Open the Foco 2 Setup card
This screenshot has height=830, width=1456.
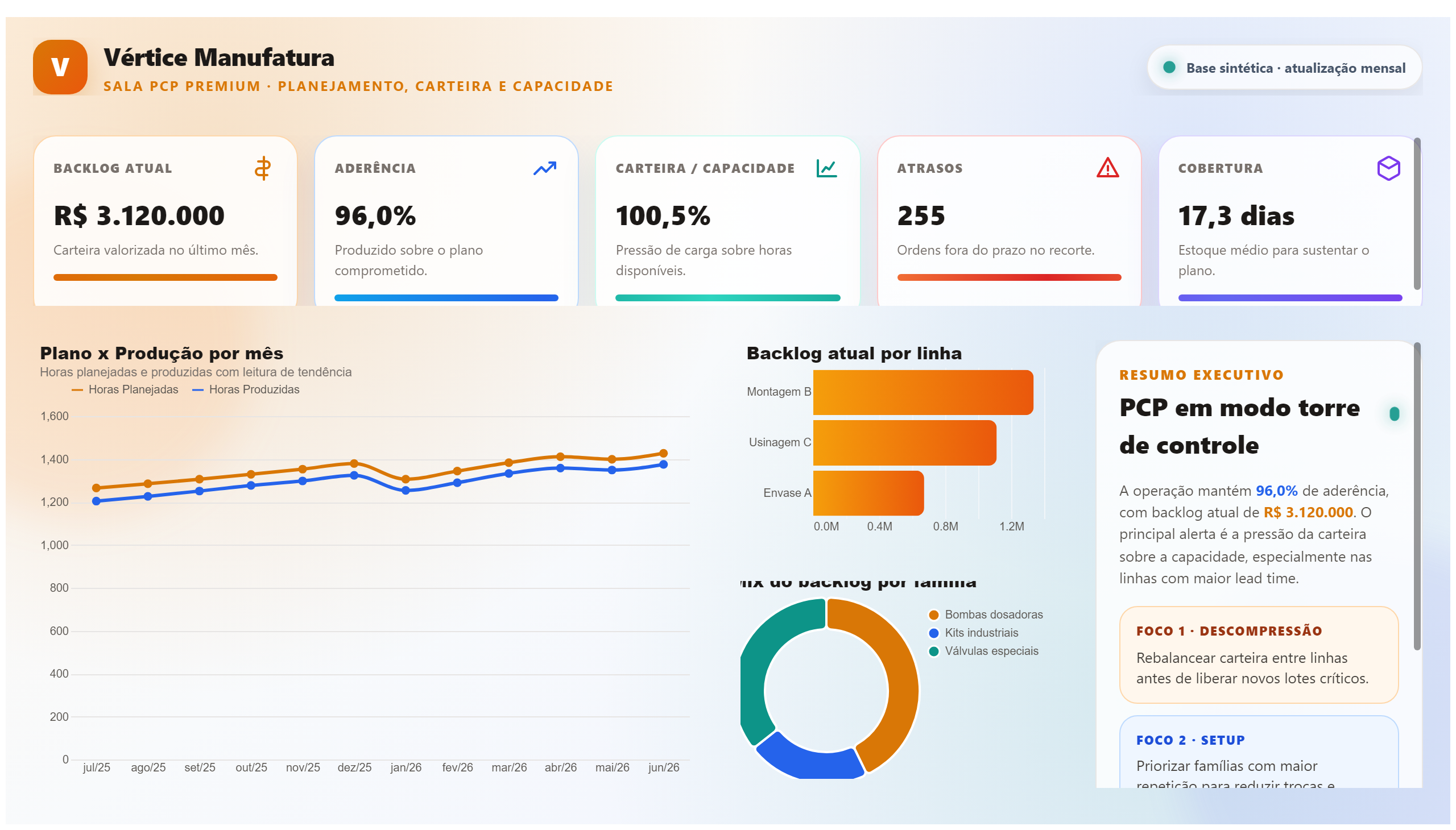click(1258, 752)
